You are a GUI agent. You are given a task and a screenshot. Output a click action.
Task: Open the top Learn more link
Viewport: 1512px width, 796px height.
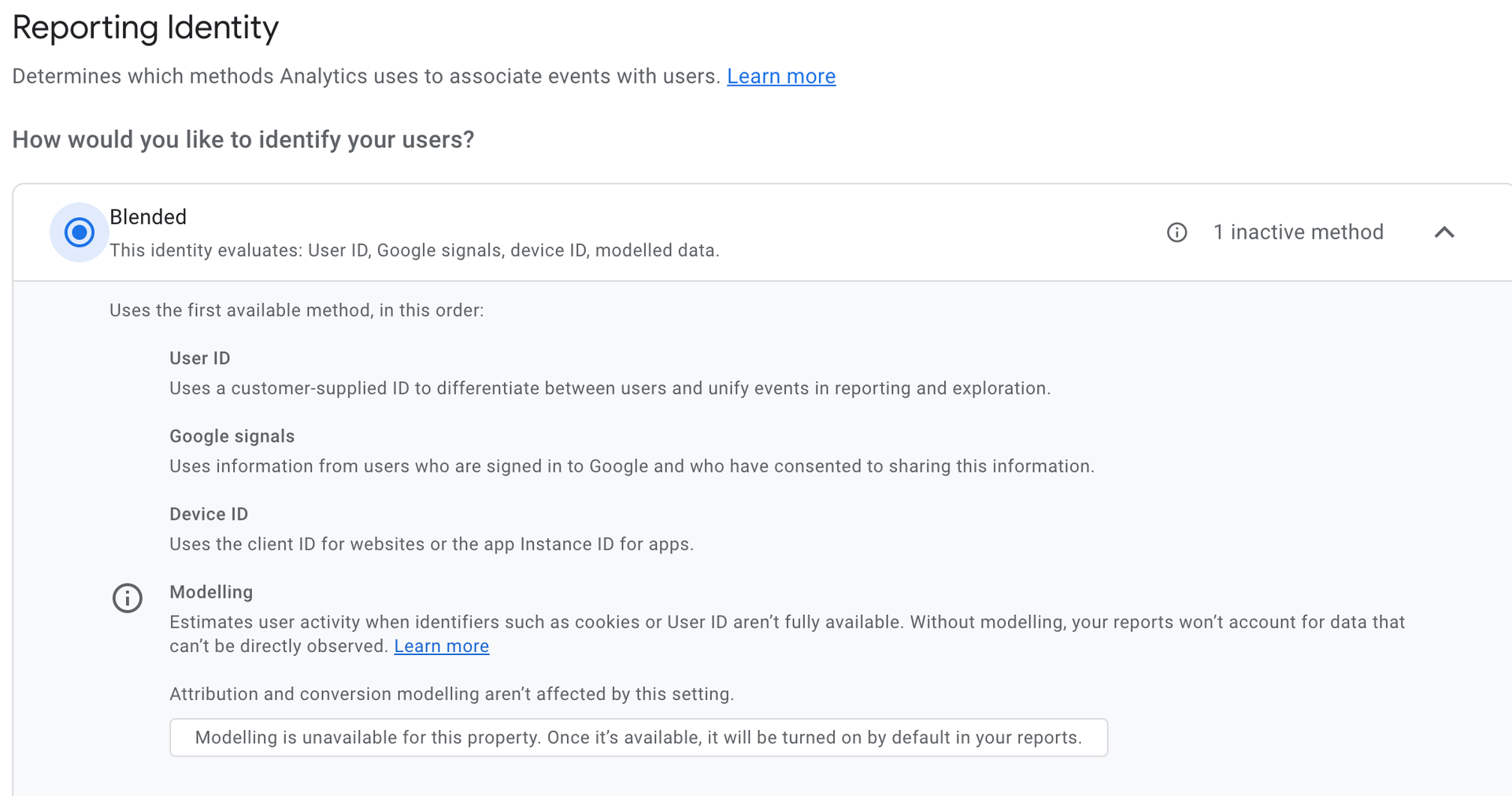(780, 76)
